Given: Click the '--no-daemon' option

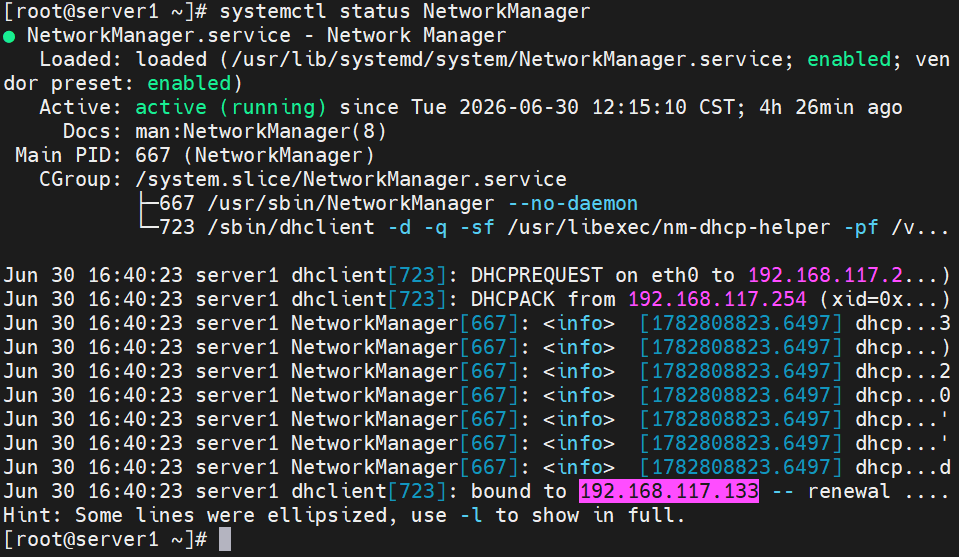Looking at the screenshot, I should pyautogui.click(x=573, y=203).
